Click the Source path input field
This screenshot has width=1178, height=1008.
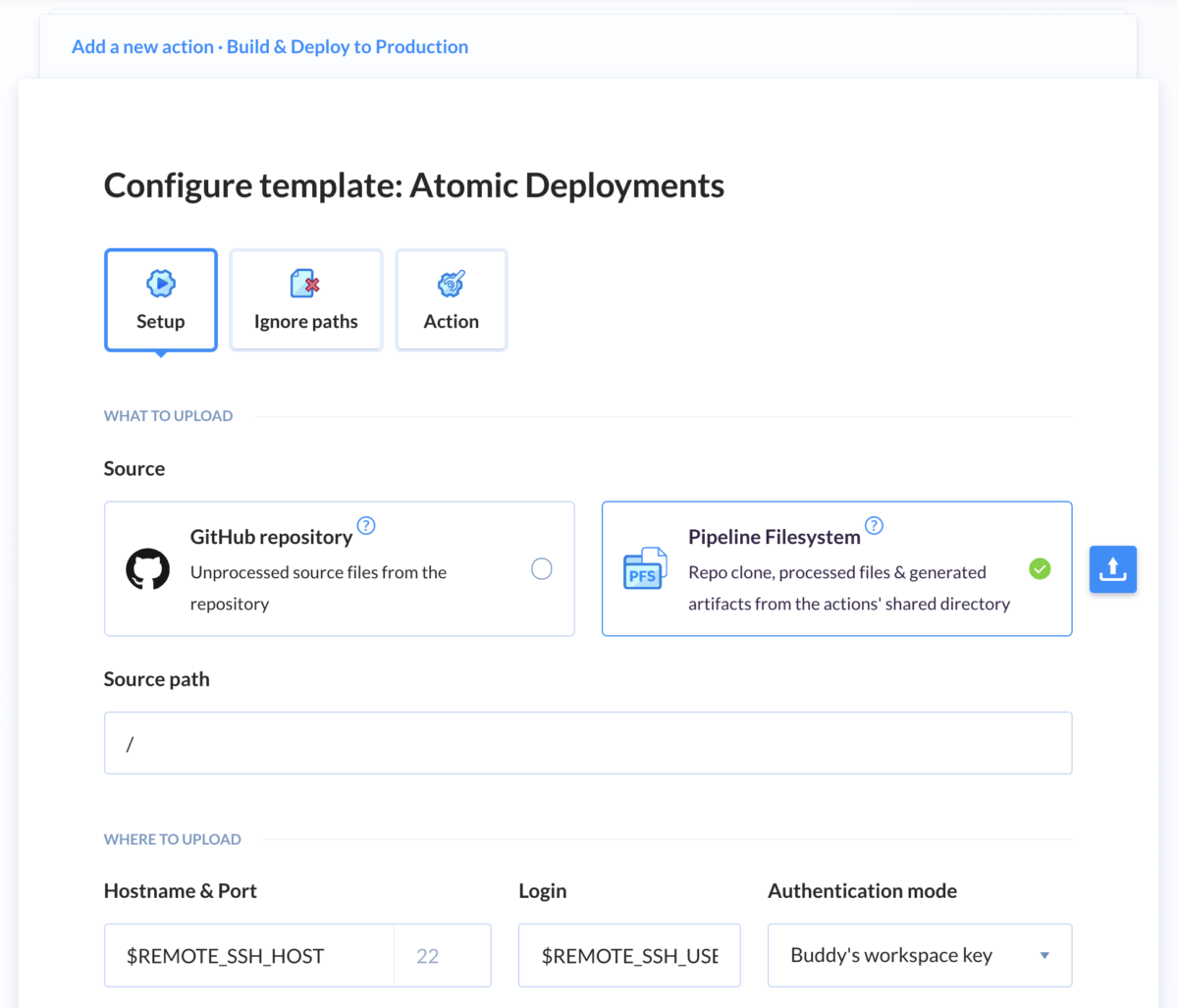point(588,743)
